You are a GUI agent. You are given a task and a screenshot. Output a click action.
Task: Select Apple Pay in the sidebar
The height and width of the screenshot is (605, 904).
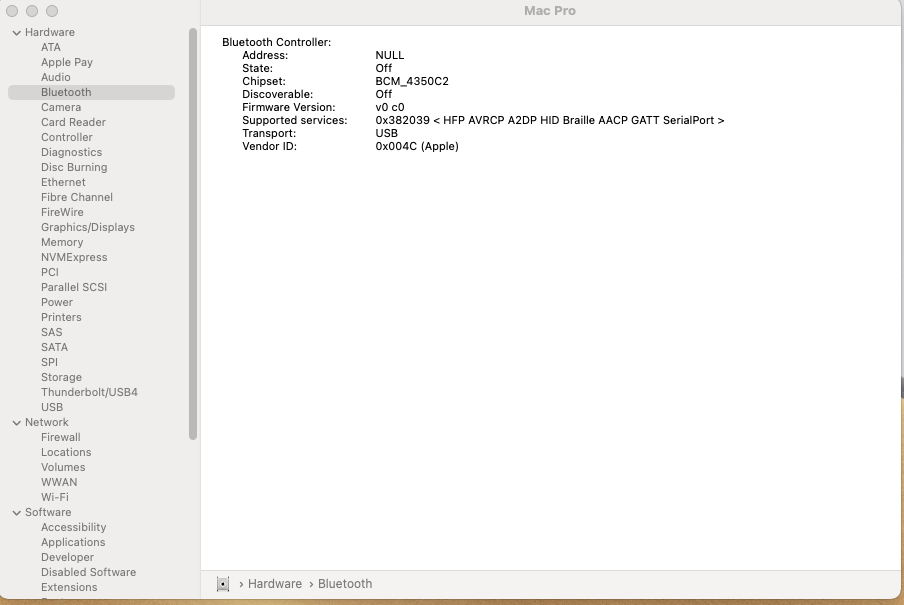(x=67, y=62)
